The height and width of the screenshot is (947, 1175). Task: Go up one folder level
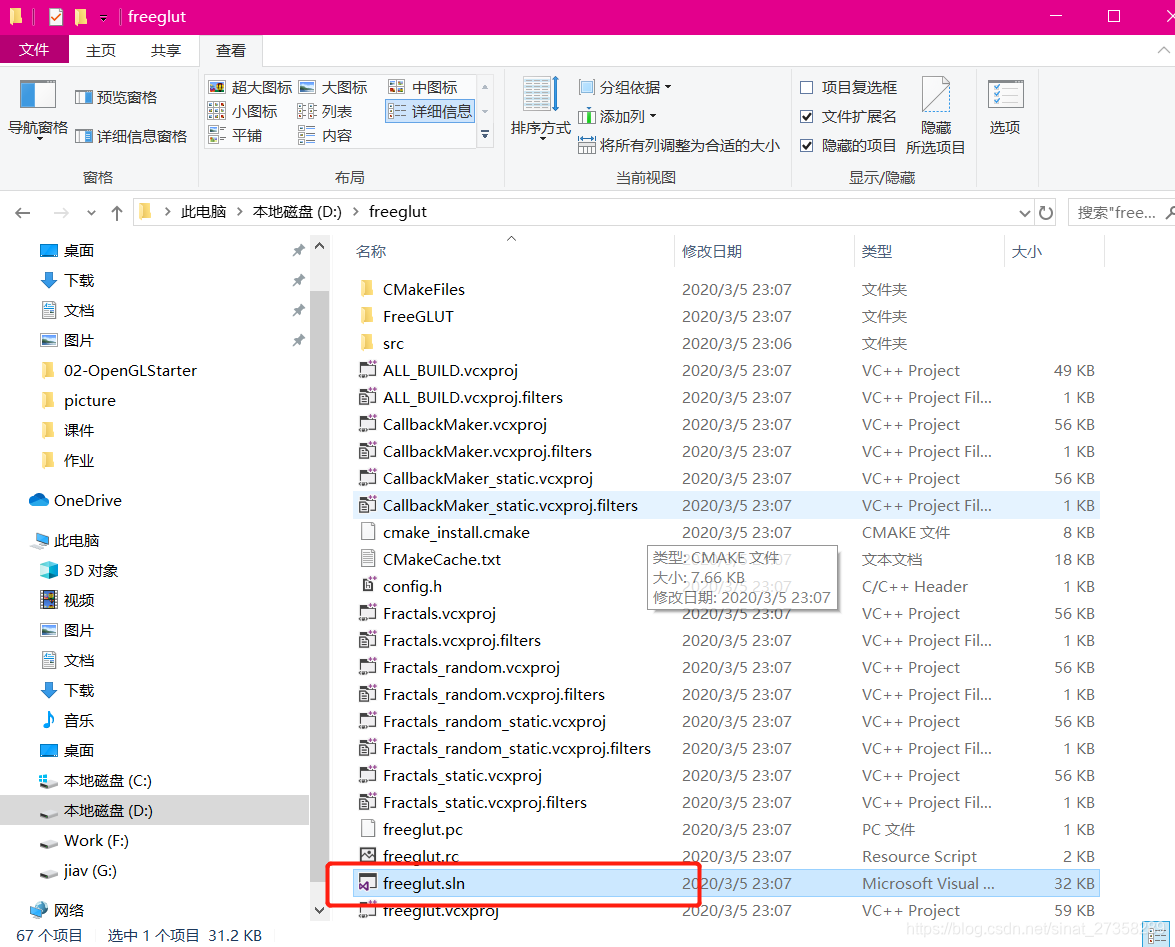tap(117, 213)
